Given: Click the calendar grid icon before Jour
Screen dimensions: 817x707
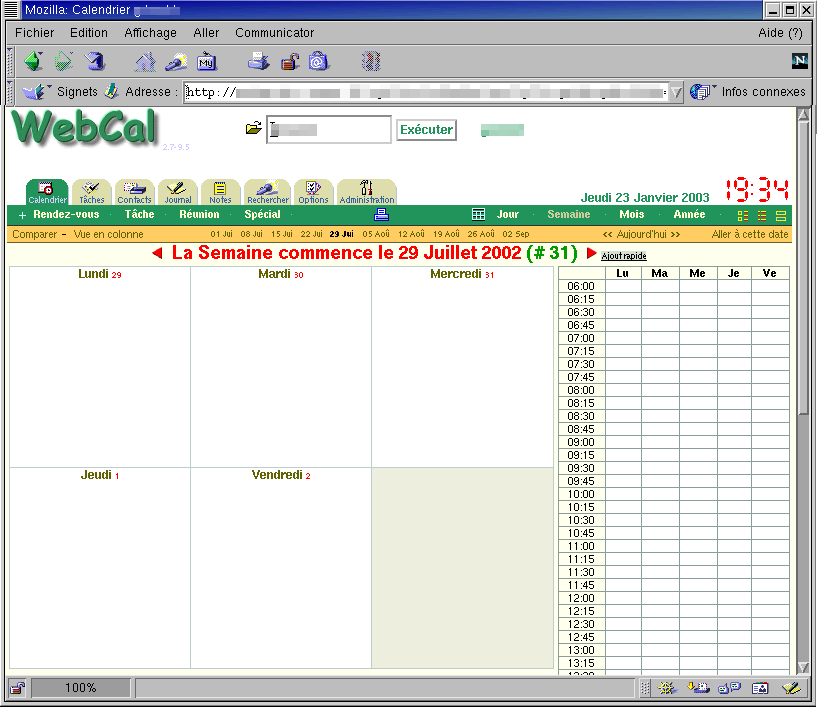Looking at the screenshot, I should click(x=478, y=214).
